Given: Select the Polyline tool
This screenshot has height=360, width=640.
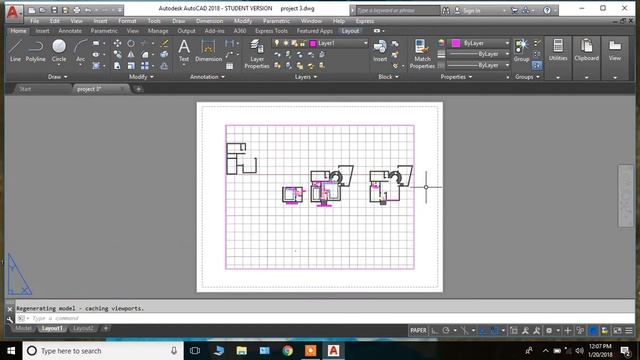Looking at the screenshot, I should click(x=36, y=50).
